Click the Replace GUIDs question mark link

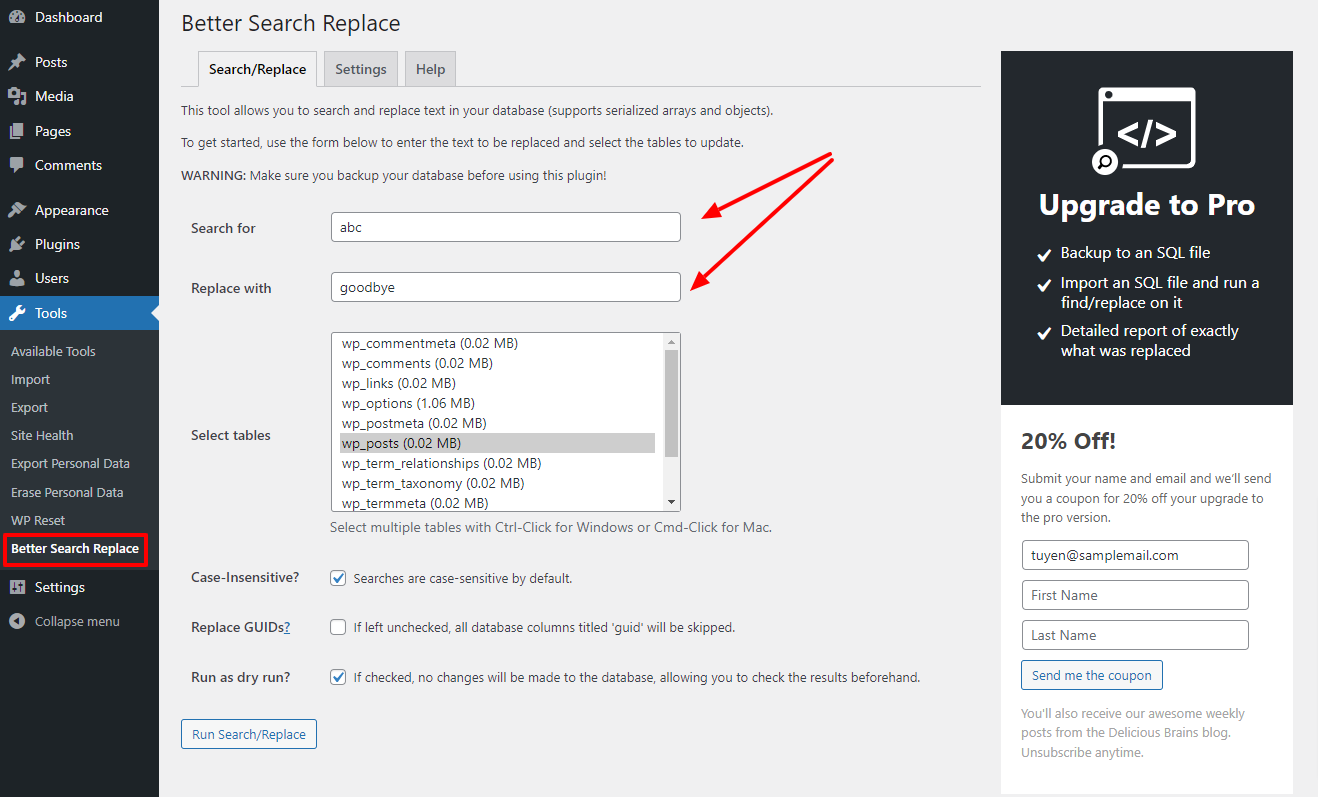tap(287, 627)
